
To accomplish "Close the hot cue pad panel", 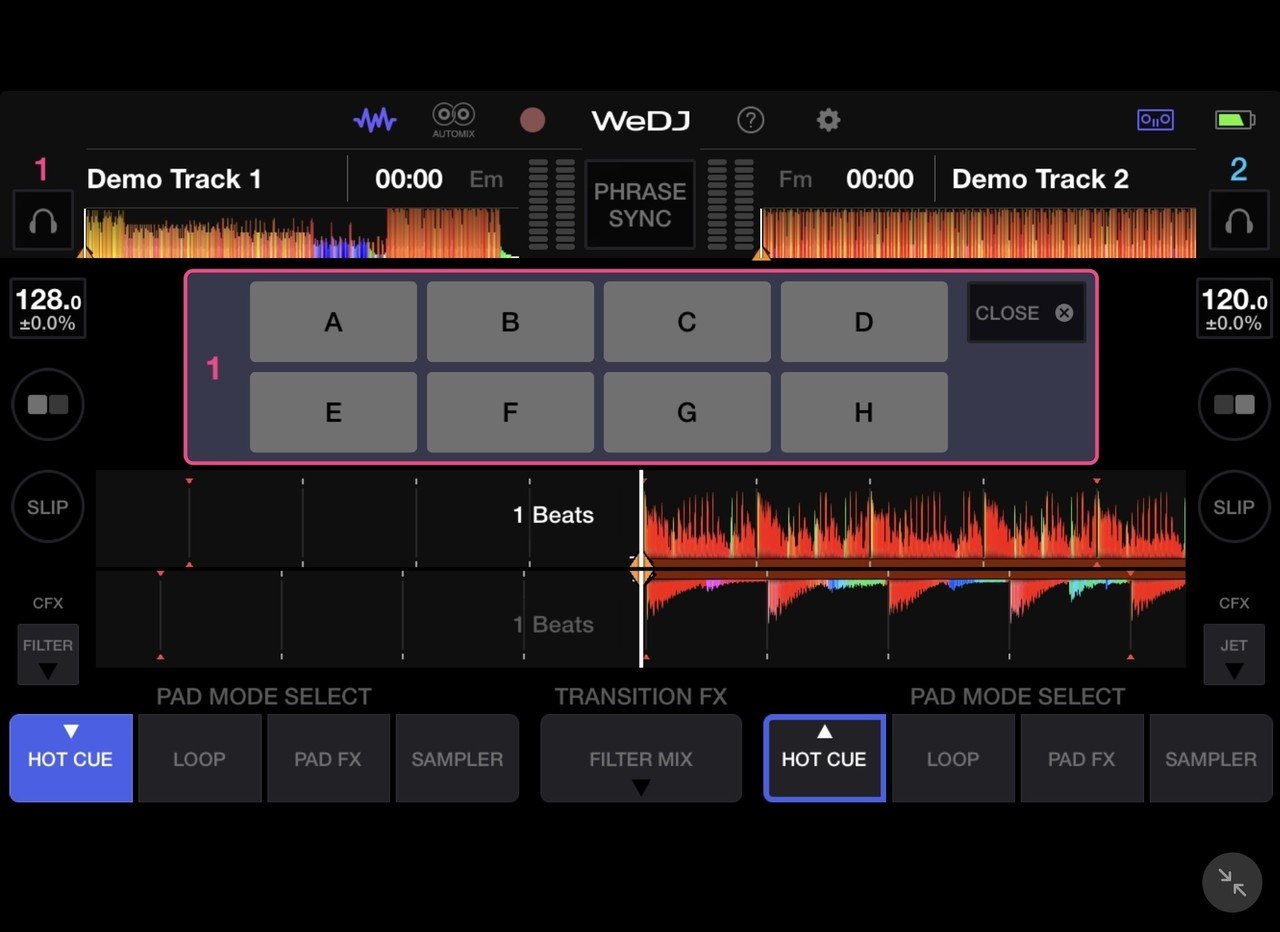I will tap(1025, 312).
